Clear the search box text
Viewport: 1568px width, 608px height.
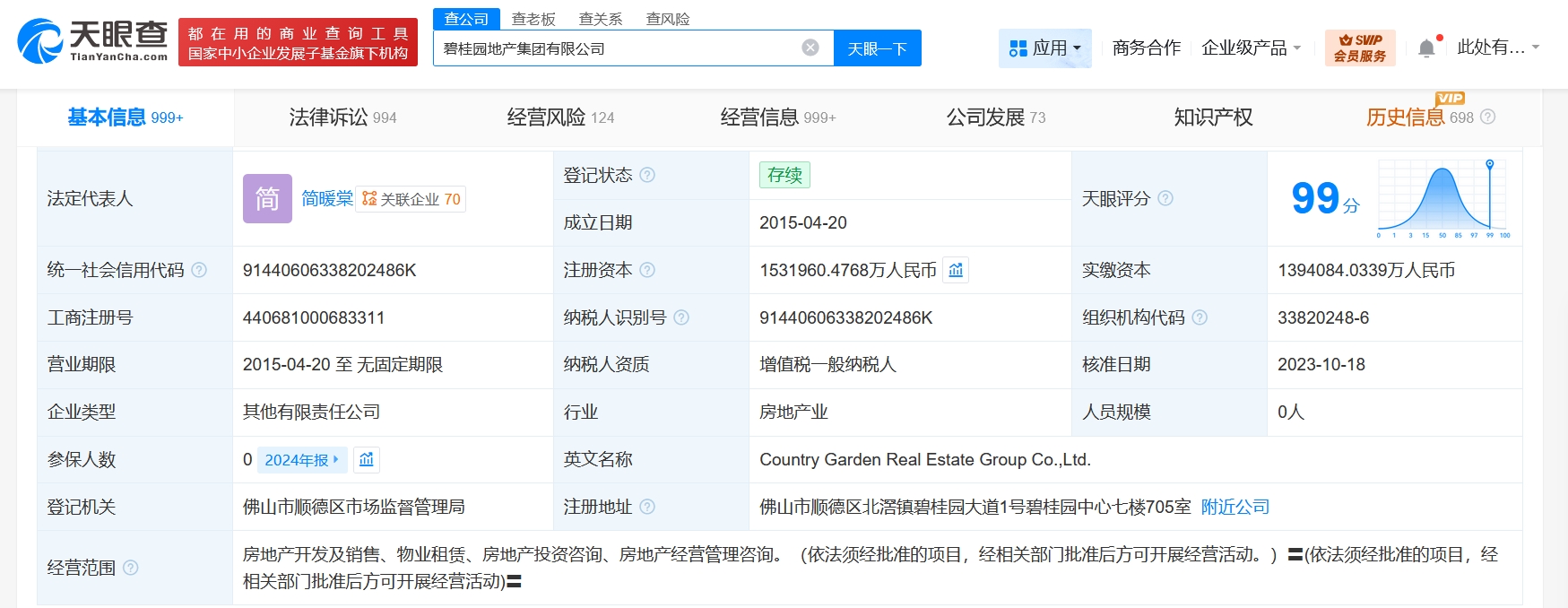pyautogui.click(x=810, y=48)
